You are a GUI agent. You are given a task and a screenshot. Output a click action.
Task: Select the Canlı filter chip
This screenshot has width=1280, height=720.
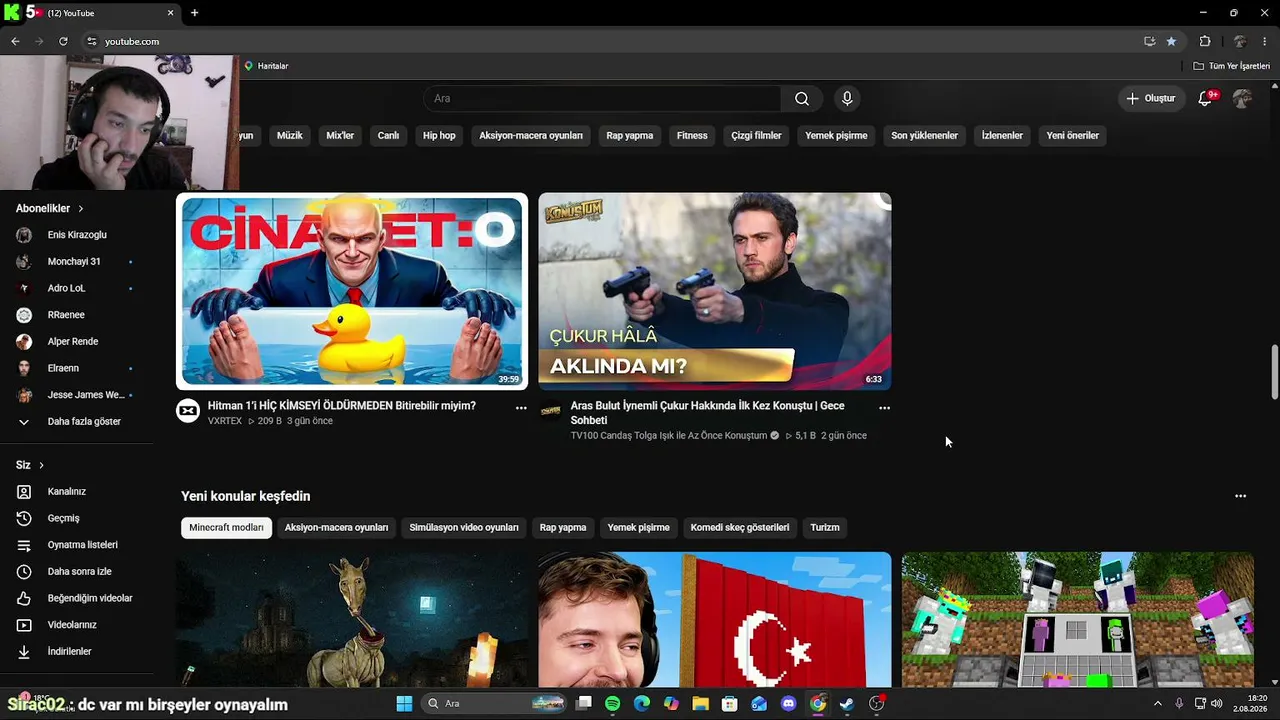388,135
